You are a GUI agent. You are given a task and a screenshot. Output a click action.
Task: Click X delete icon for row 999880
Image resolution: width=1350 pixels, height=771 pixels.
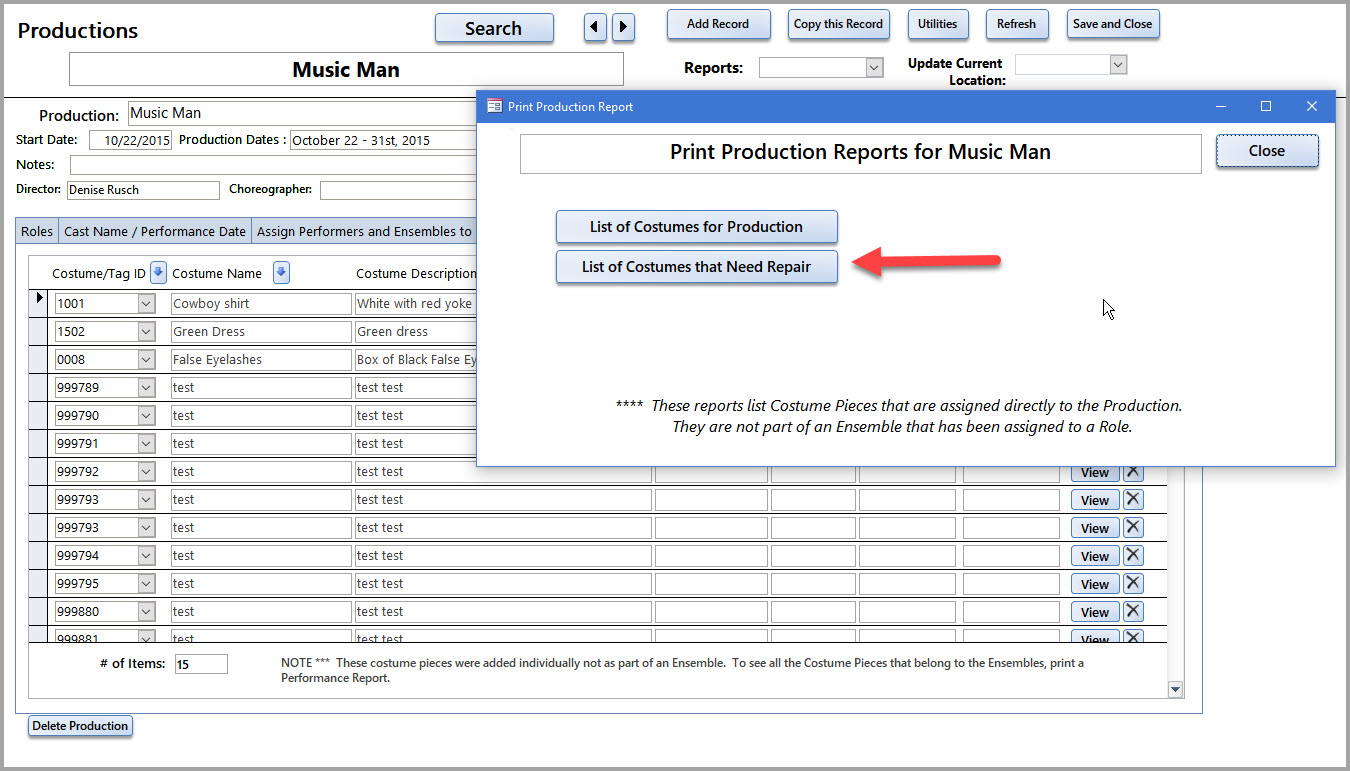click(x=1133, y=612)
